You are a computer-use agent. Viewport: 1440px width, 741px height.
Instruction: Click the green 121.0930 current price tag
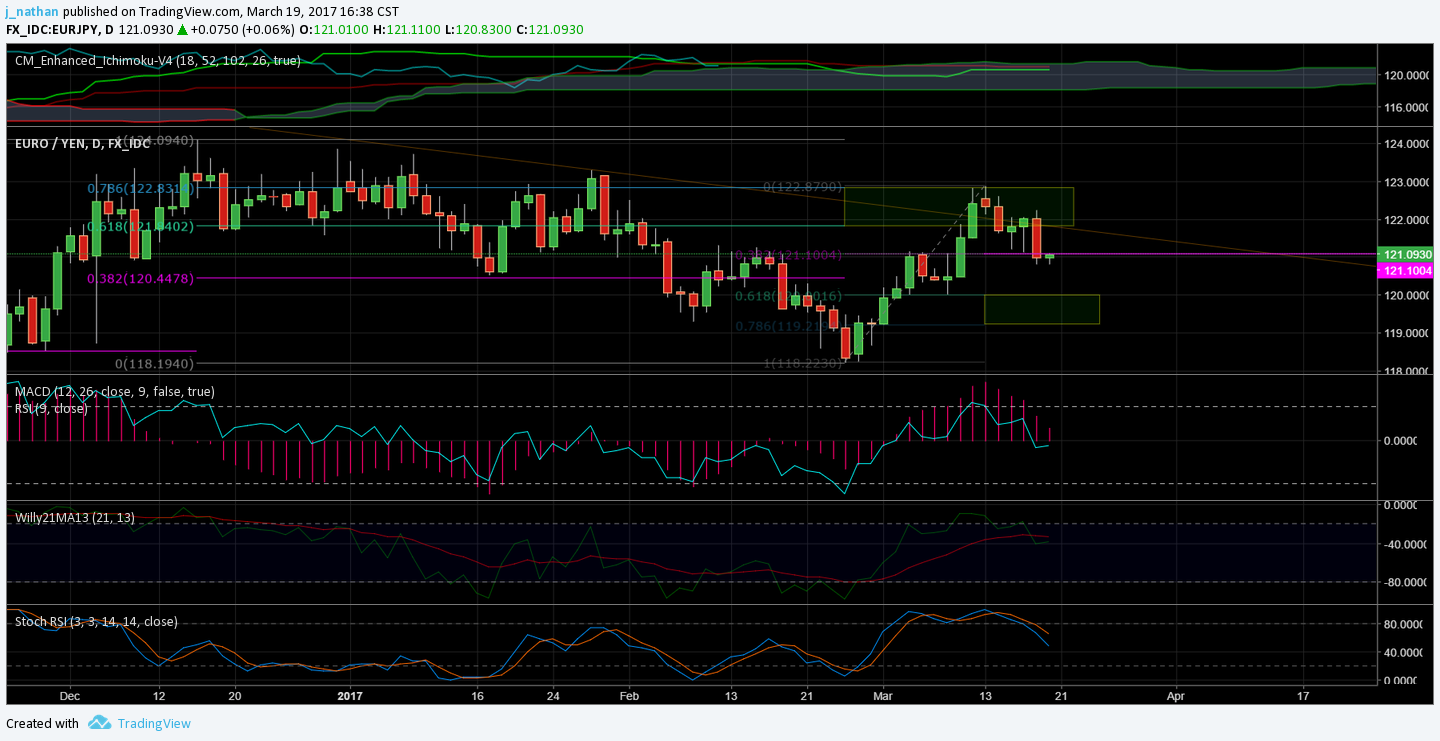(1406, 254)
